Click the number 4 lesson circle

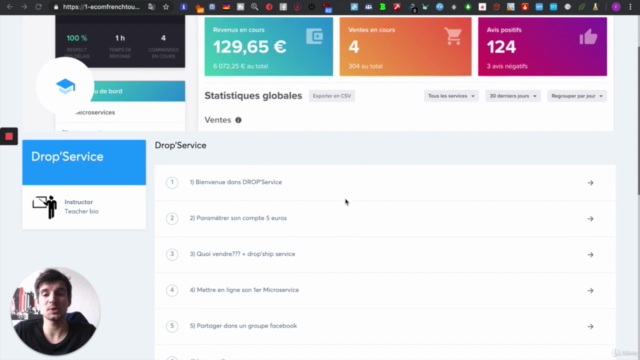[172, 290]
